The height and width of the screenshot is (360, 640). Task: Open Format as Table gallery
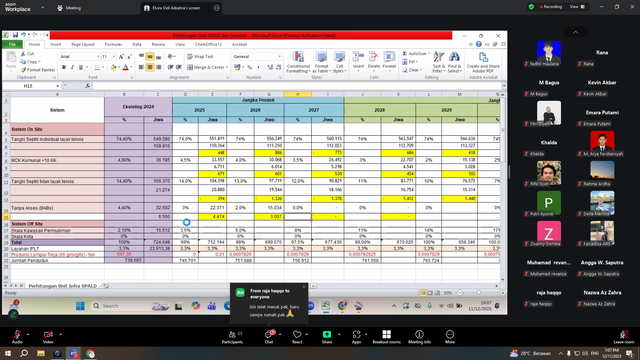[x=321, y=62]
